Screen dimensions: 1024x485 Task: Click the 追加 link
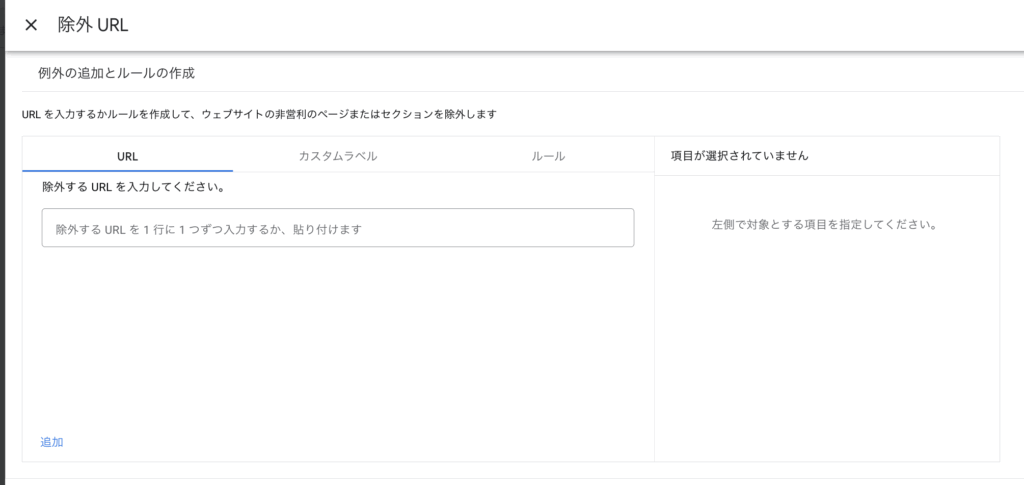point(52,442)
